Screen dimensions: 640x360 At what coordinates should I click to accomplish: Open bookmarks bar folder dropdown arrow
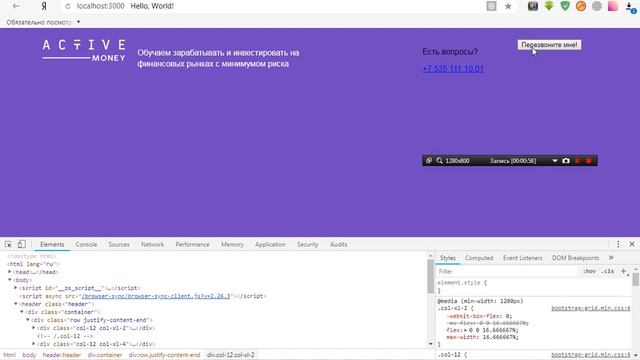click(x=78, y=22)
